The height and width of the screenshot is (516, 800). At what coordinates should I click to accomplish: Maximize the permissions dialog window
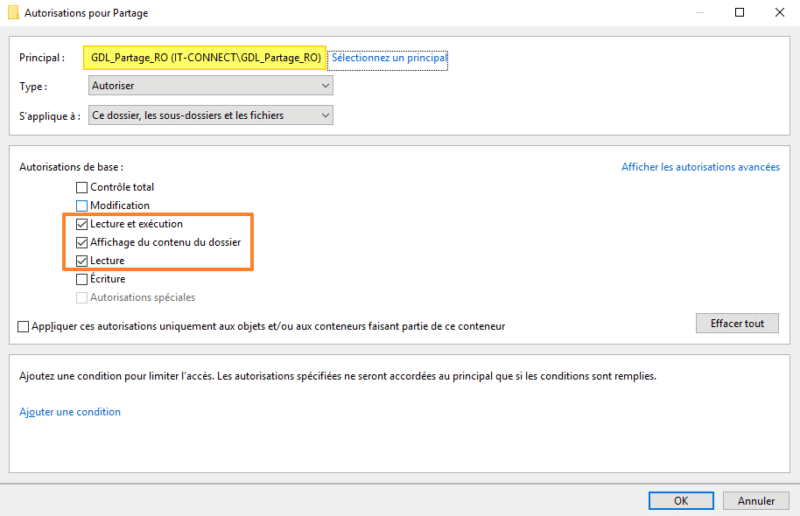point(739,12)
